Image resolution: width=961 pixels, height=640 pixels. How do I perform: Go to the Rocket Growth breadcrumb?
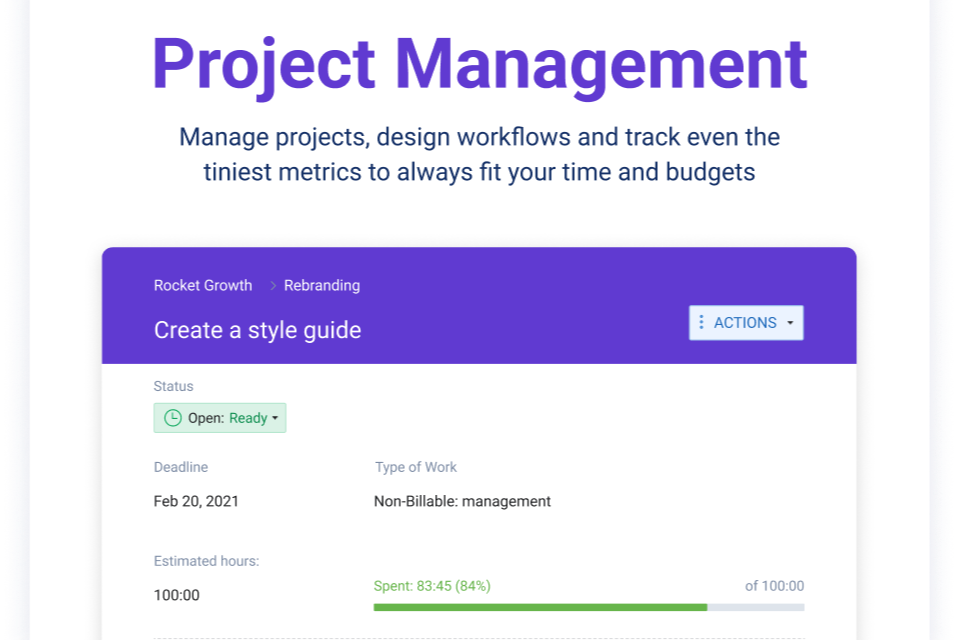[203, 286]
